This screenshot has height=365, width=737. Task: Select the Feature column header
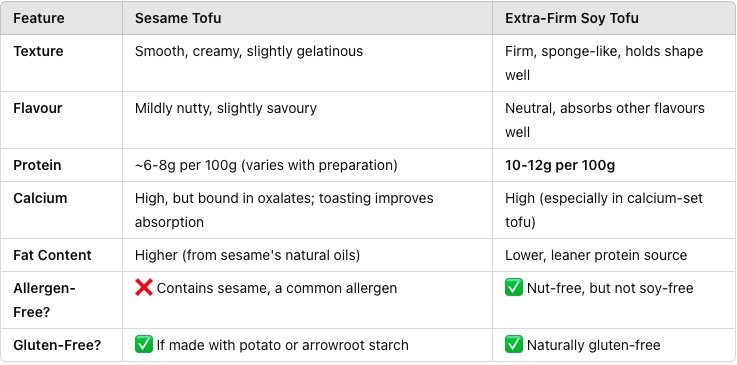(39, 18)
